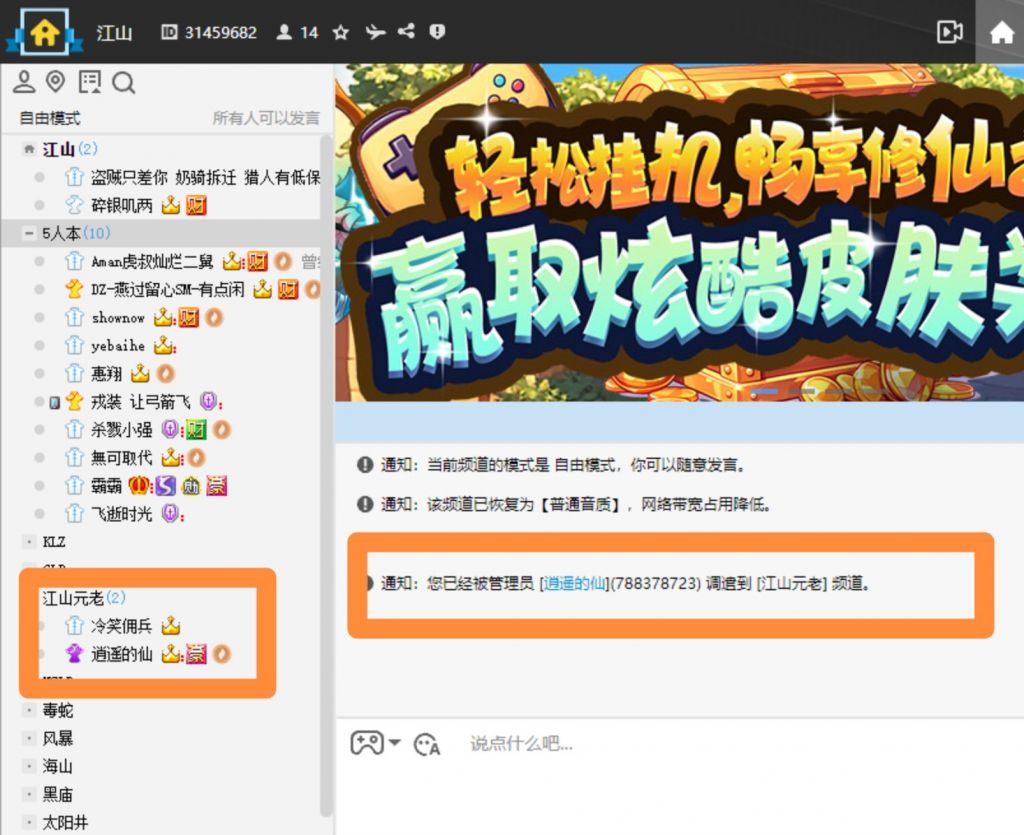Screen dimensions: 1024x835
Task: Click the ID card icon beside 31459682
Action: pyautogui.click(x=169, y=32)
